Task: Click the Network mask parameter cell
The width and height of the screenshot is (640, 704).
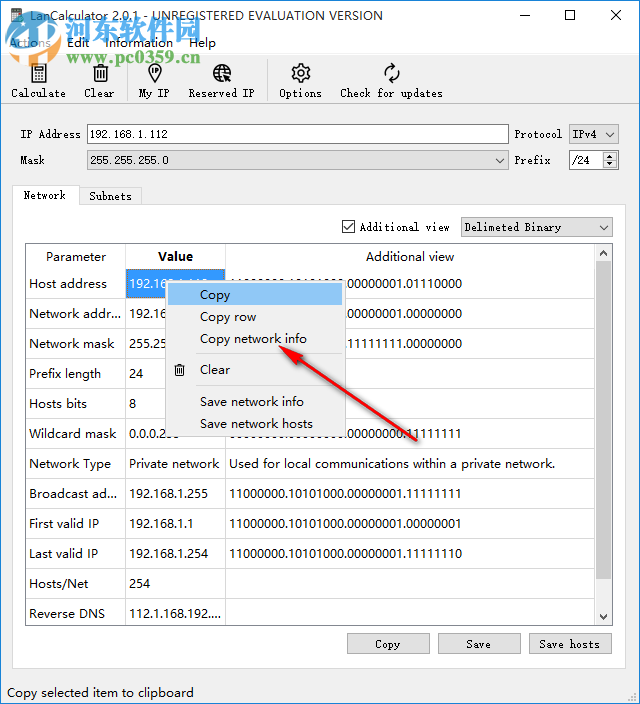Action: tap(75, 344)
